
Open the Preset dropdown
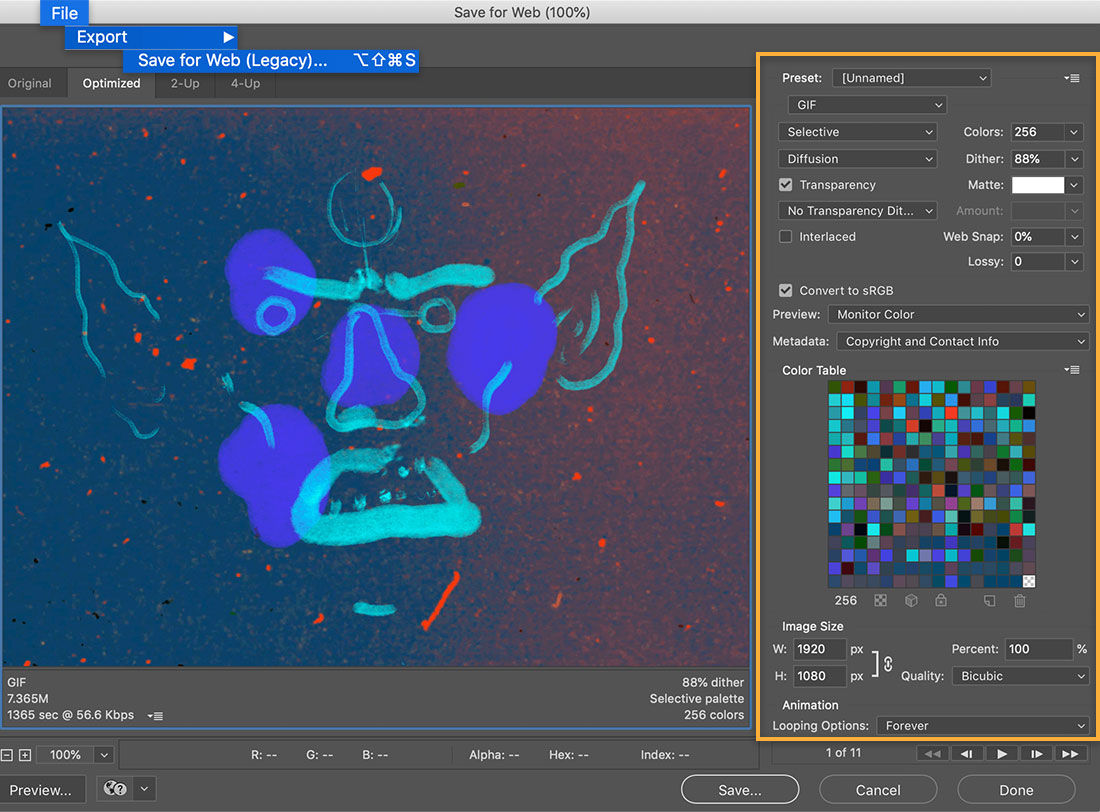(911, 78)
